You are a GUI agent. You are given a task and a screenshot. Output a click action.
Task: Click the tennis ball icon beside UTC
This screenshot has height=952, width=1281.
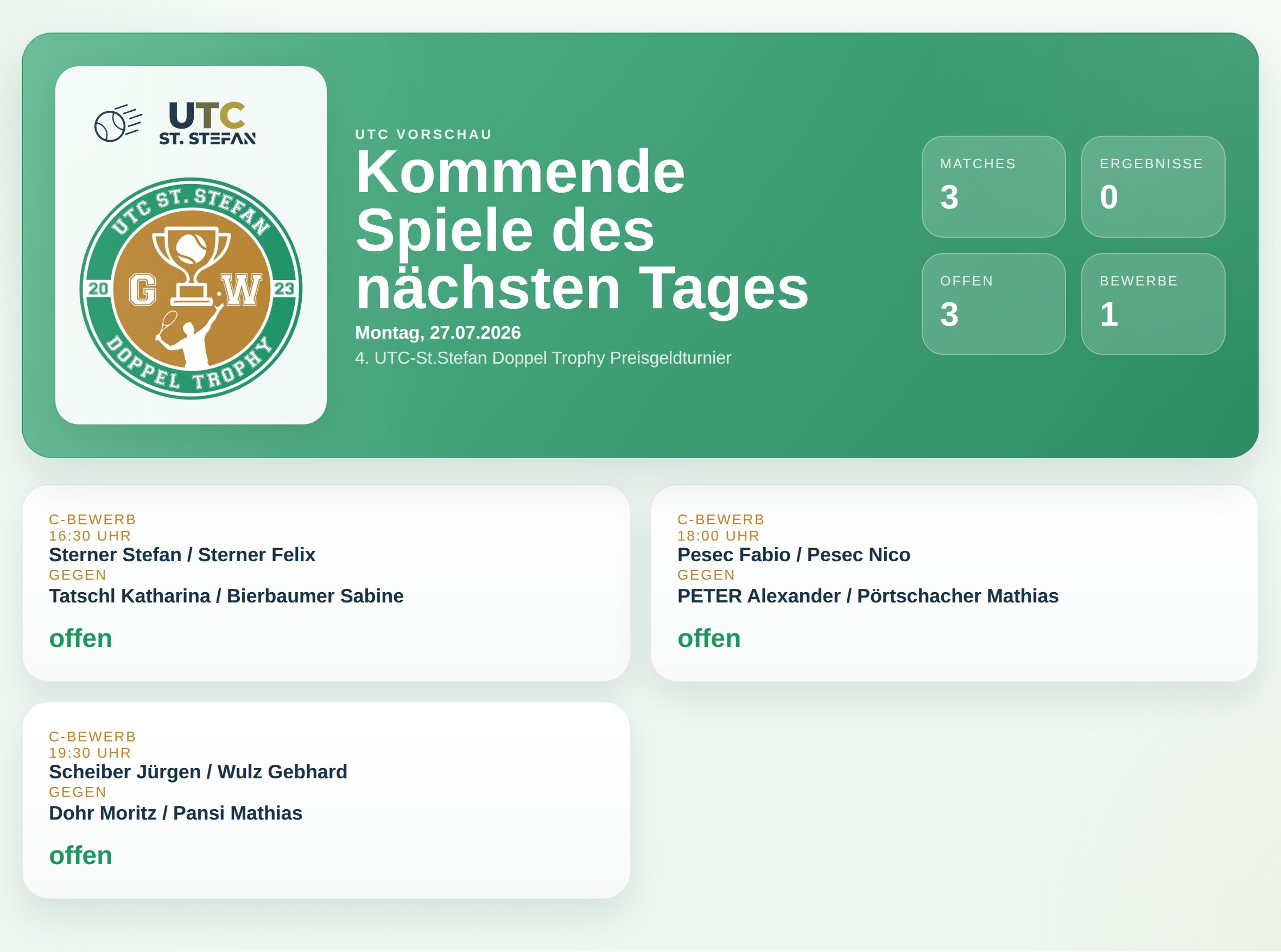point(118,123)
